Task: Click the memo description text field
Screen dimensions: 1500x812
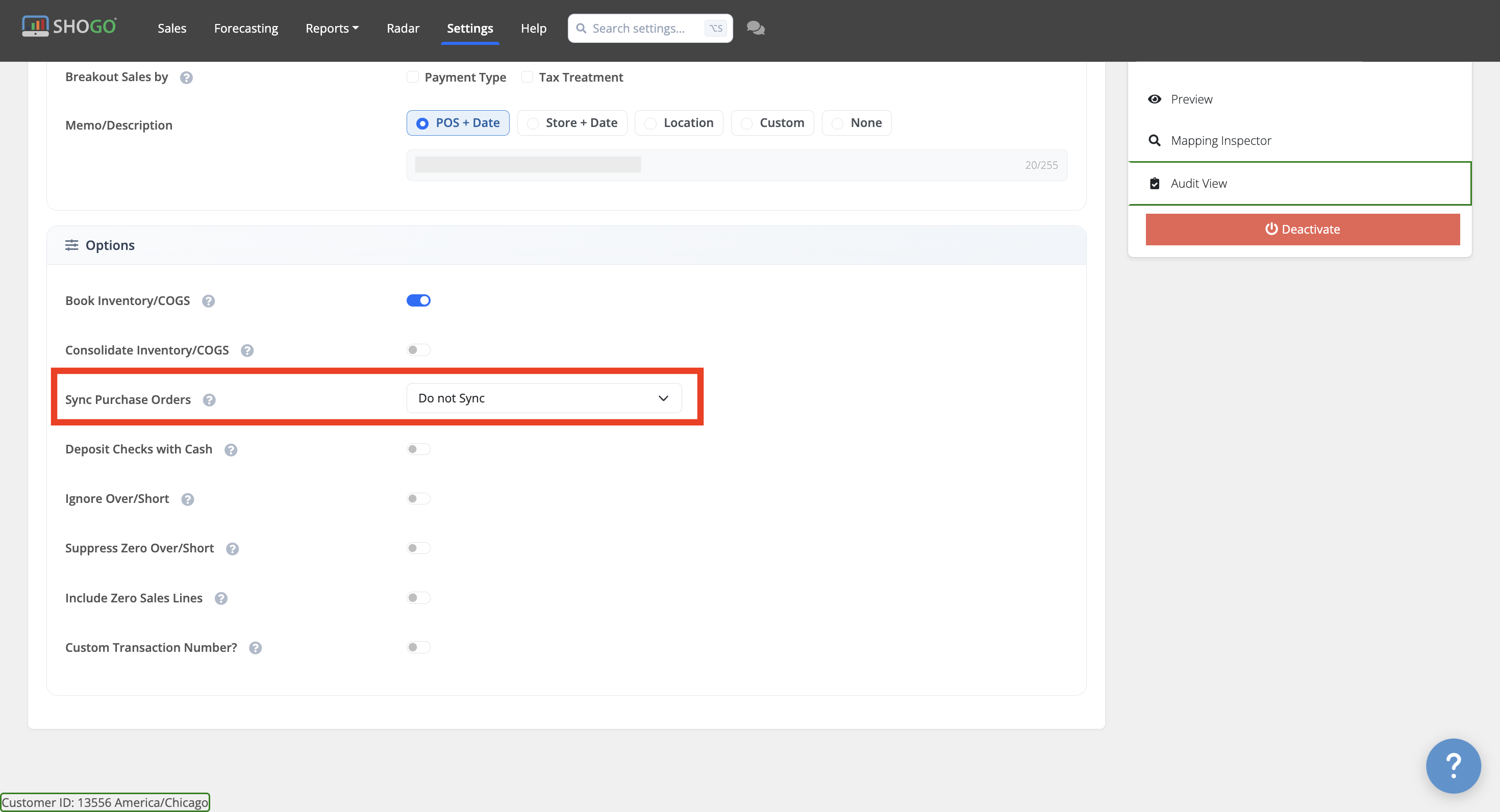Action: tap(737, 165)
